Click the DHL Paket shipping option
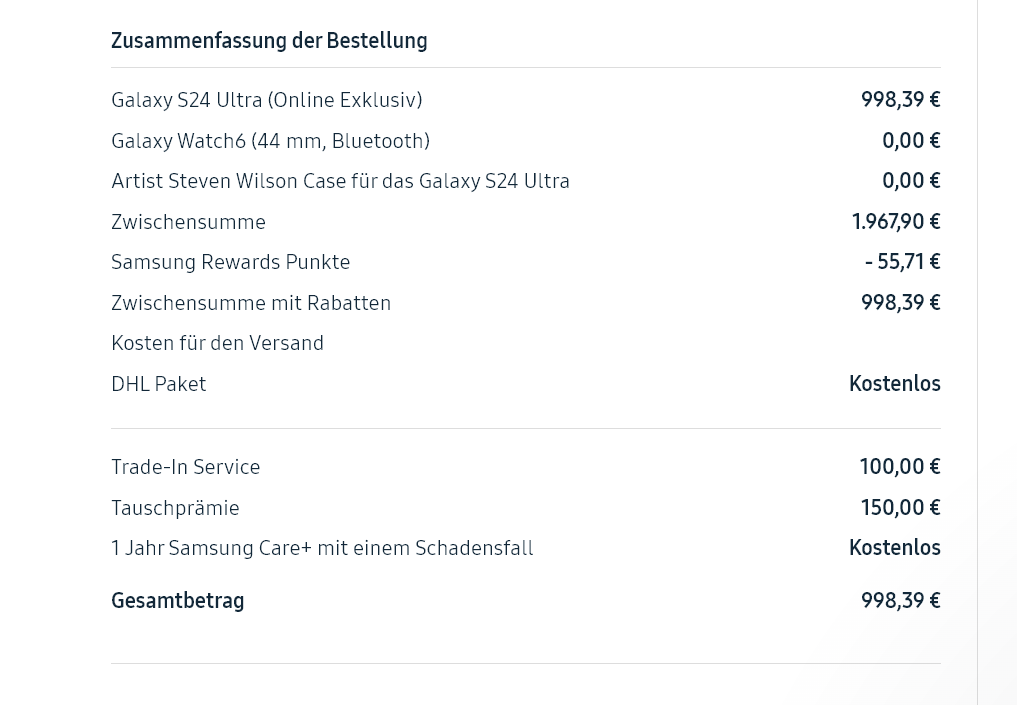The image size is (1017, 705). point(158,384)
